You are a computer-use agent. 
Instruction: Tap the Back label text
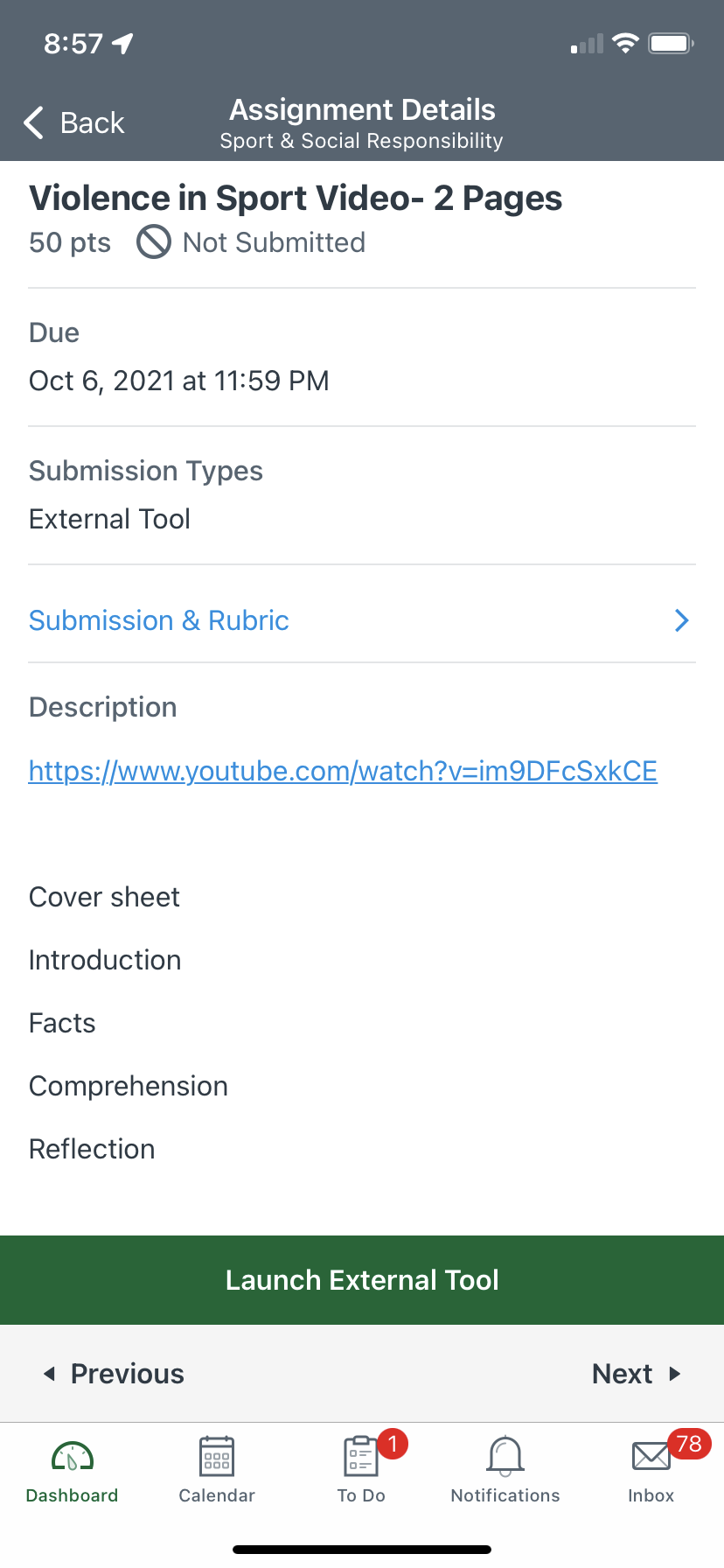92,123
